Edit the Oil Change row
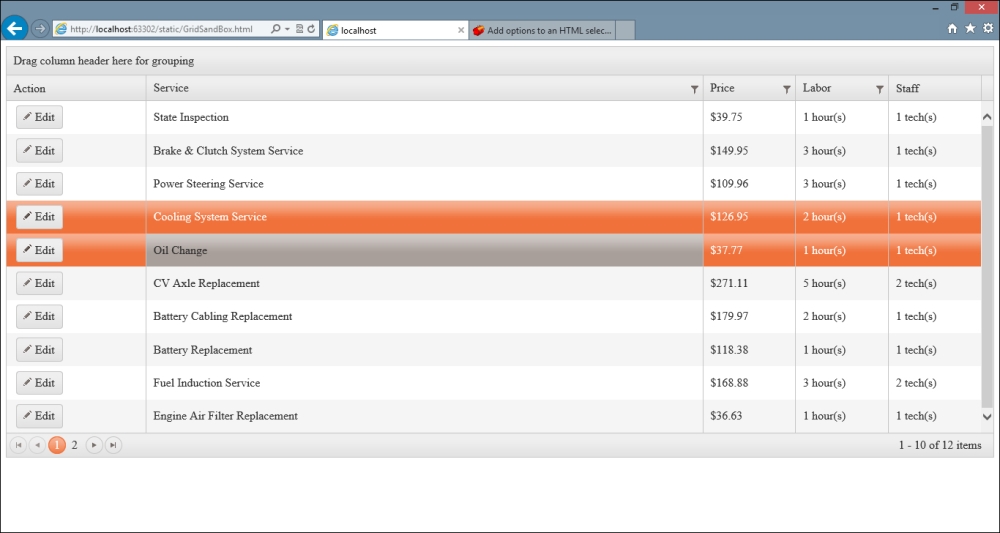The height and width of the screenshot is (533, 1000). coord(40,250)
